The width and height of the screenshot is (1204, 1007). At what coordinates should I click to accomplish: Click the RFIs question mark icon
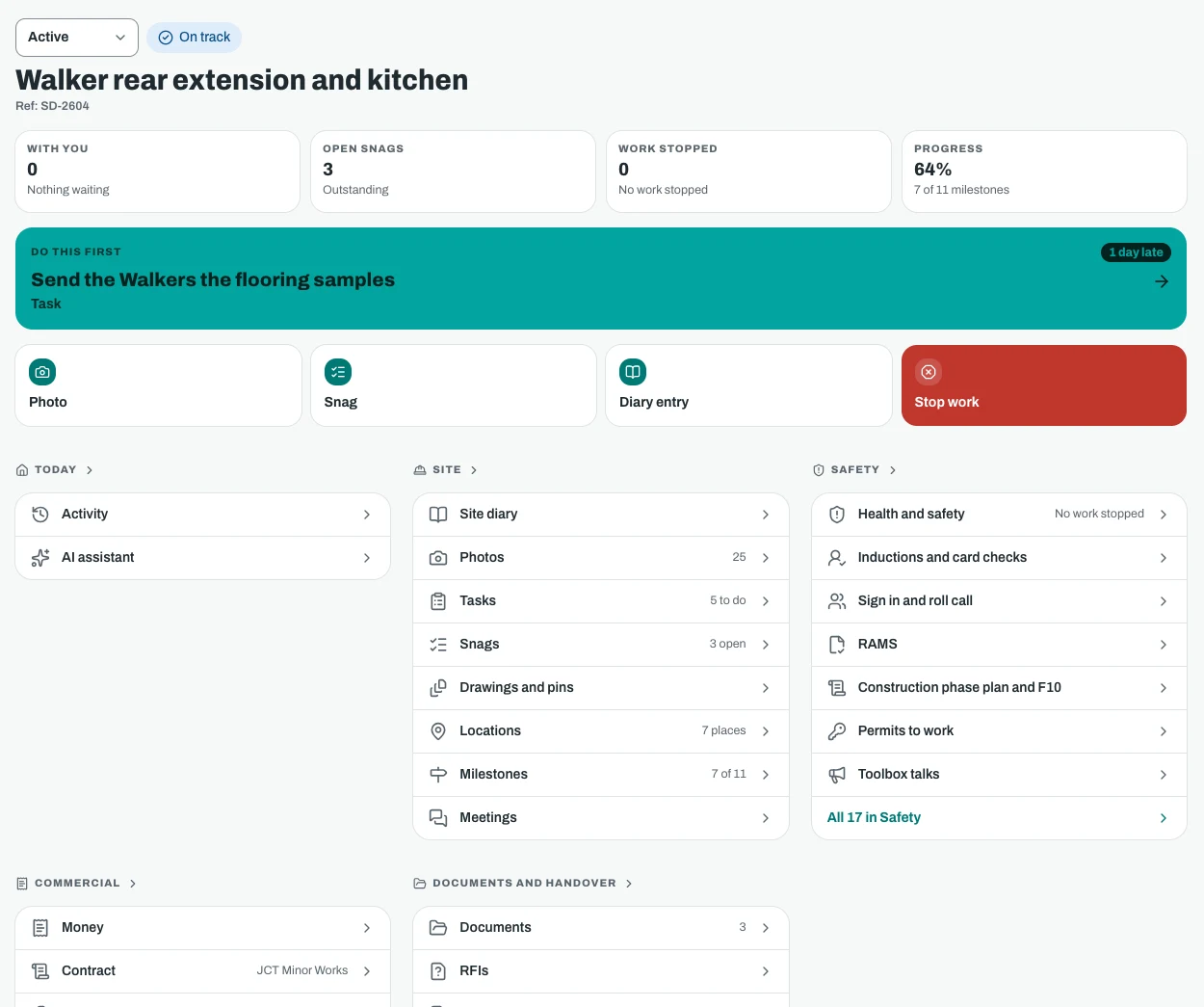(438, 971)
